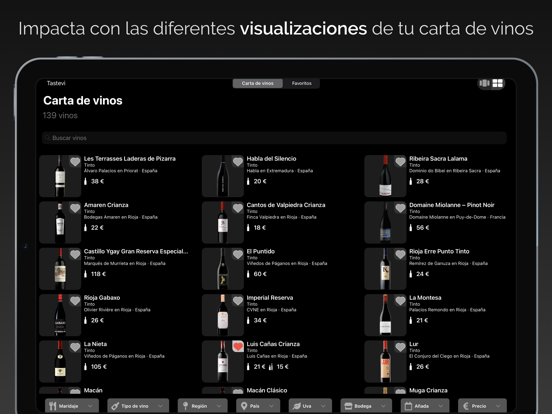
Task: Toggle heart on Amaren Crianza
Action: (75, 208)
